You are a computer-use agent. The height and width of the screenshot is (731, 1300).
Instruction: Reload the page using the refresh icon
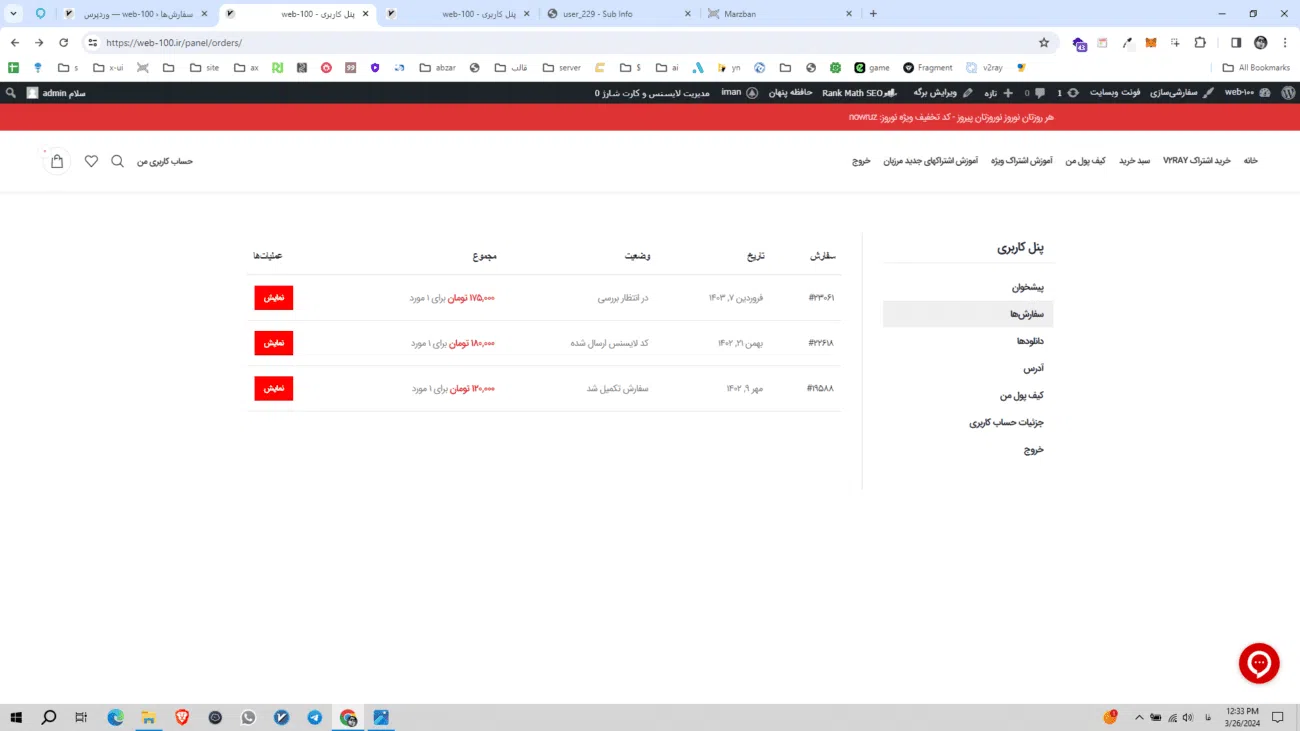pyautogui.click(x=64, y=43)
